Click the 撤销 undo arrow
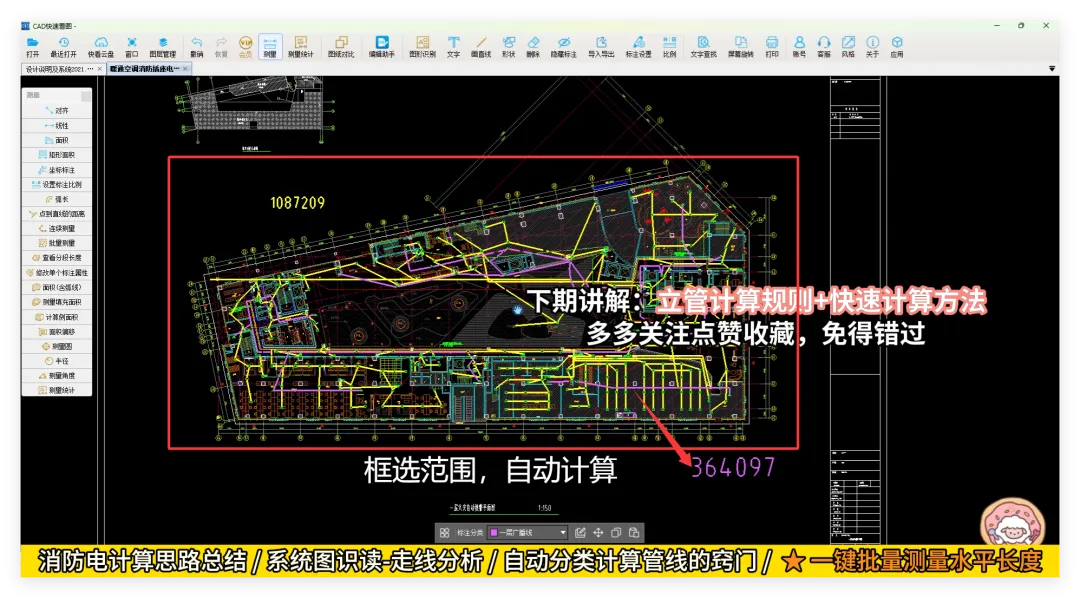This screenshot has width=1080, height=598. (x=196, y=47)
